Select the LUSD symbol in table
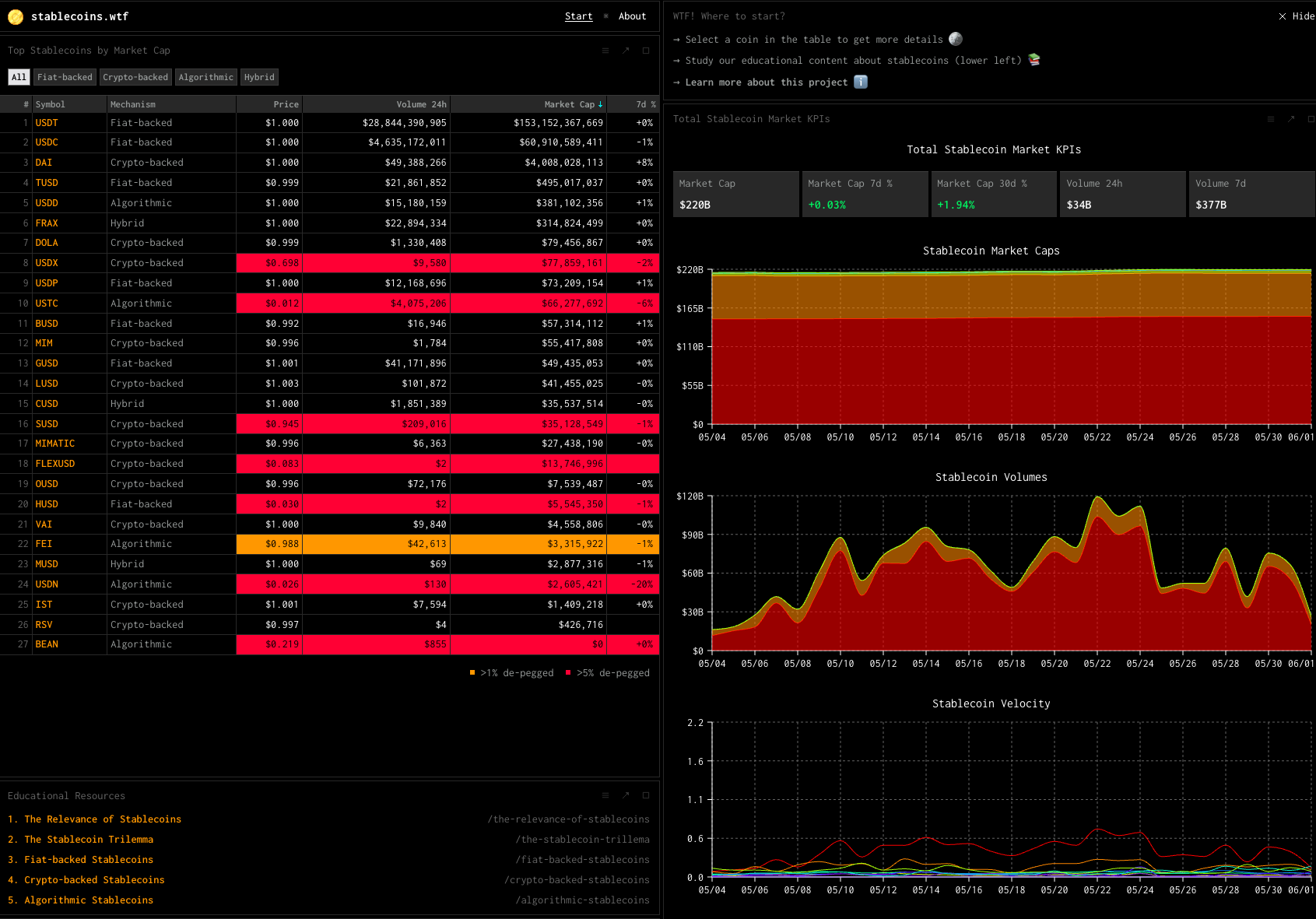 tap(47, 384)
